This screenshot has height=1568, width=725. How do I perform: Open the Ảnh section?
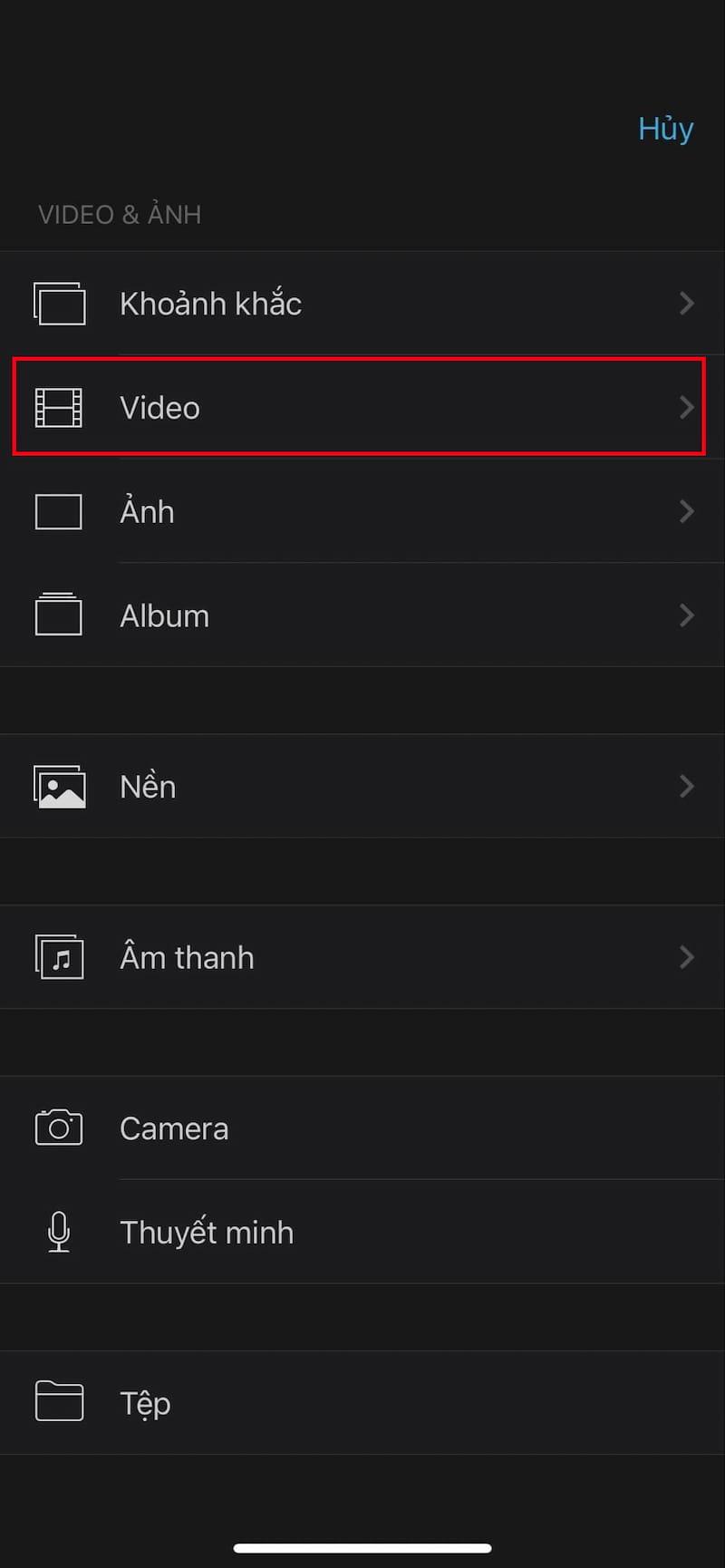click(x=362, y=511)
